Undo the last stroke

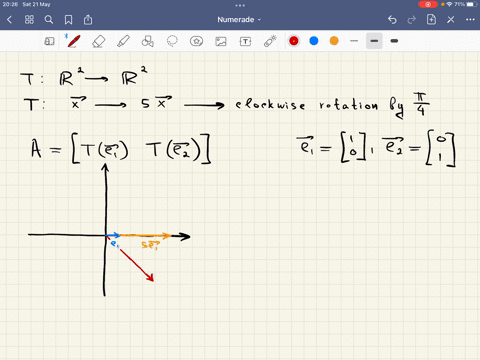tap(392, 20)
